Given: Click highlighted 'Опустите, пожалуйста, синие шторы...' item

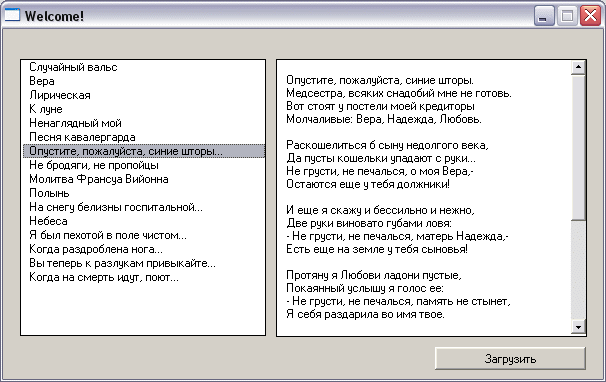Looking at the screenshot, I should click(144, 151).
